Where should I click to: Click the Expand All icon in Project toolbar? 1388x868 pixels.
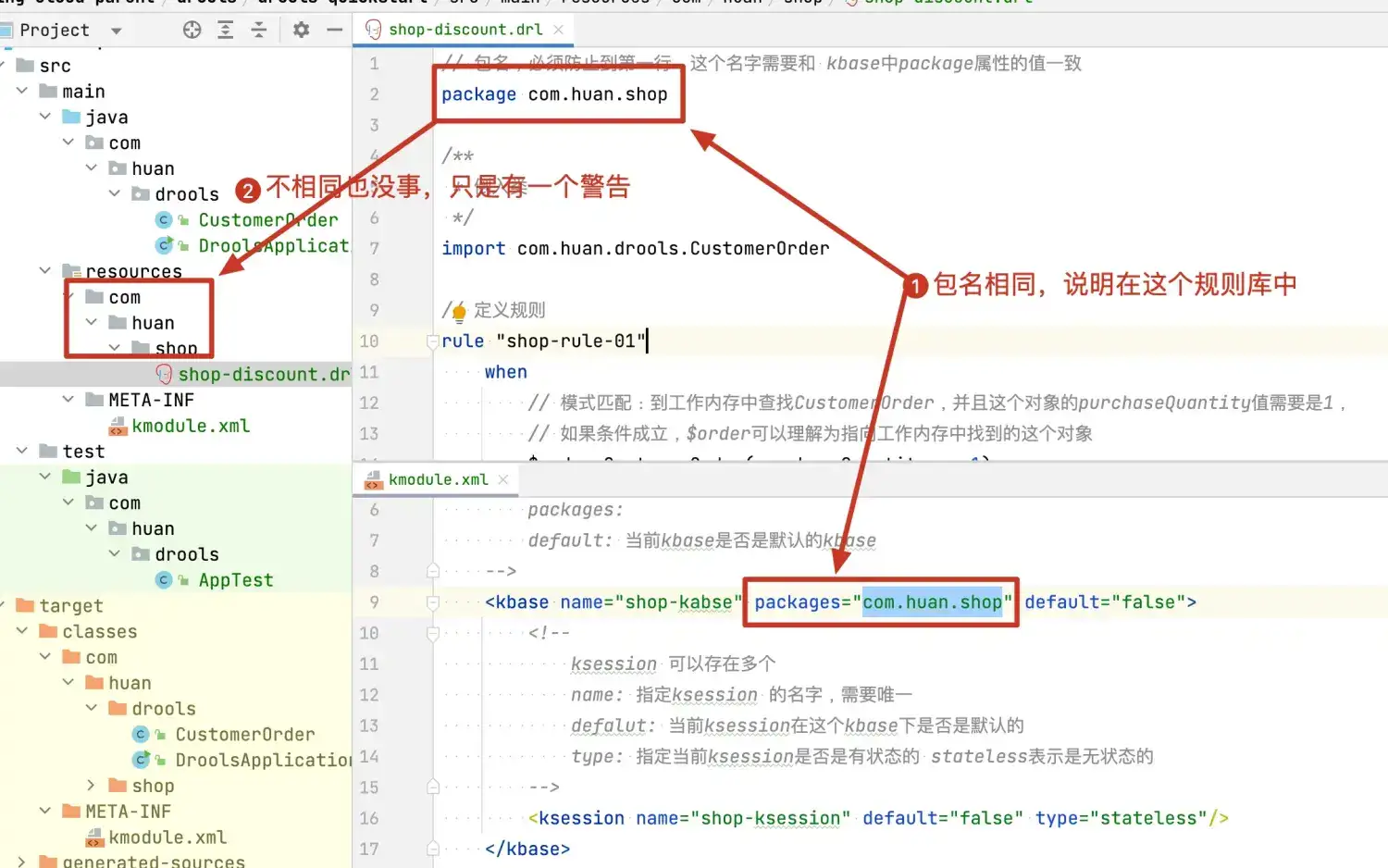coord(225,30)
